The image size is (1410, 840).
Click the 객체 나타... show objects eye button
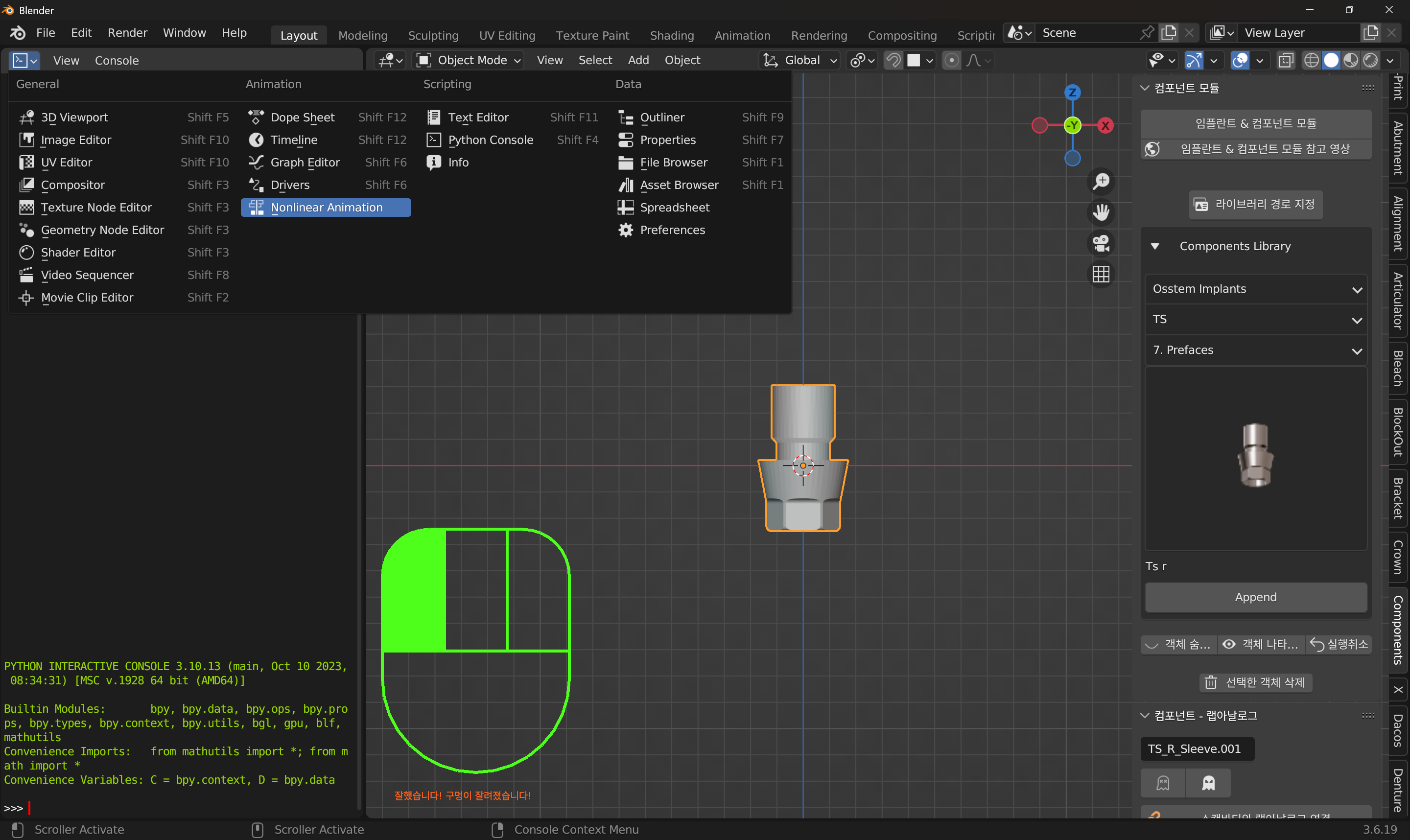click(x=1261, y=644)
